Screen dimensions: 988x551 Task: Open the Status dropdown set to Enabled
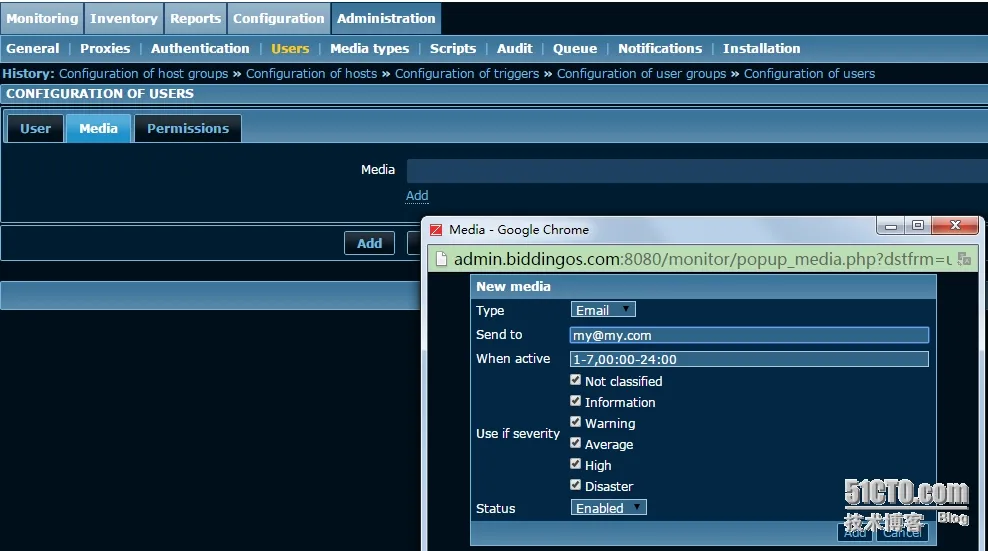pyautogui.click(x=609, y=508)
